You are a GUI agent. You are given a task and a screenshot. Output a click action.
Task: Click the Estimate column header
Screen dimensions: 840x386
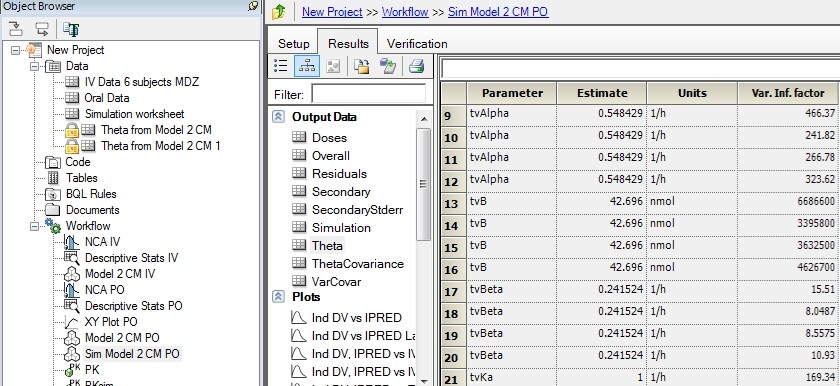[x=602, y=93]
